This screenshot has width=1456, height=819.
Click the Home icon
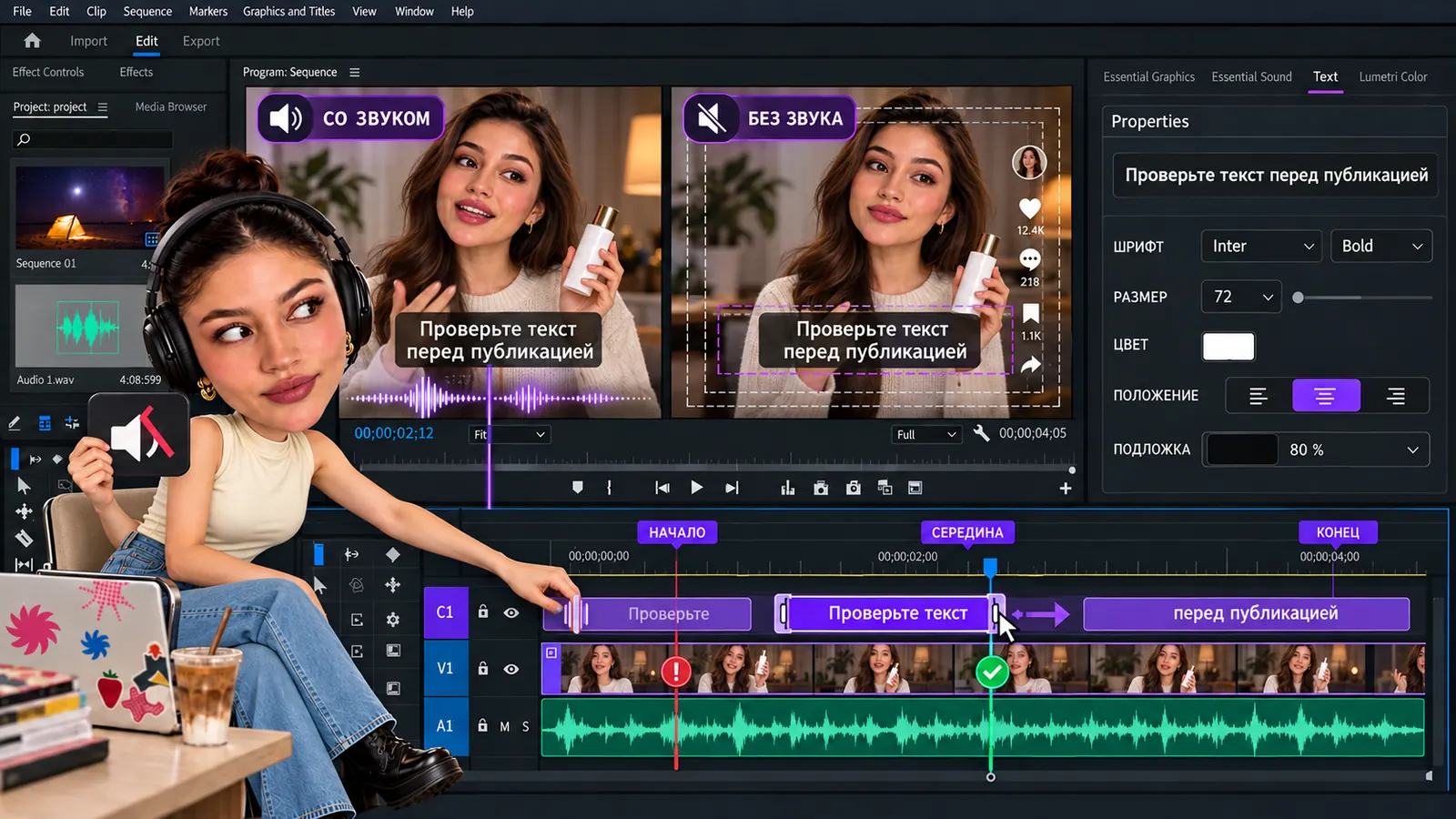click(x=32, y=41)
